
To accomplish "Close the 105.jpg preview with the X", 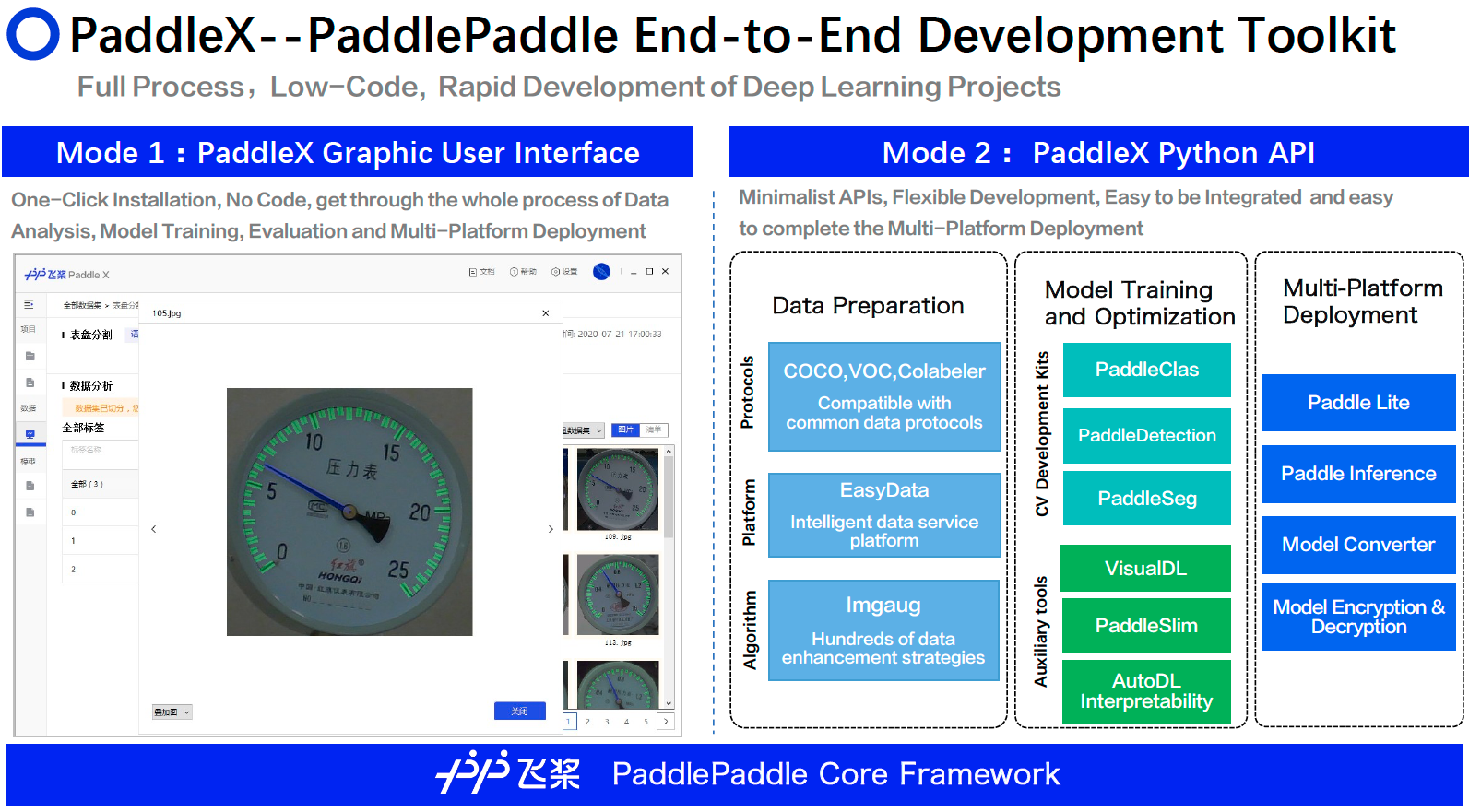I will pyautogui.click(x=546, y=313).
